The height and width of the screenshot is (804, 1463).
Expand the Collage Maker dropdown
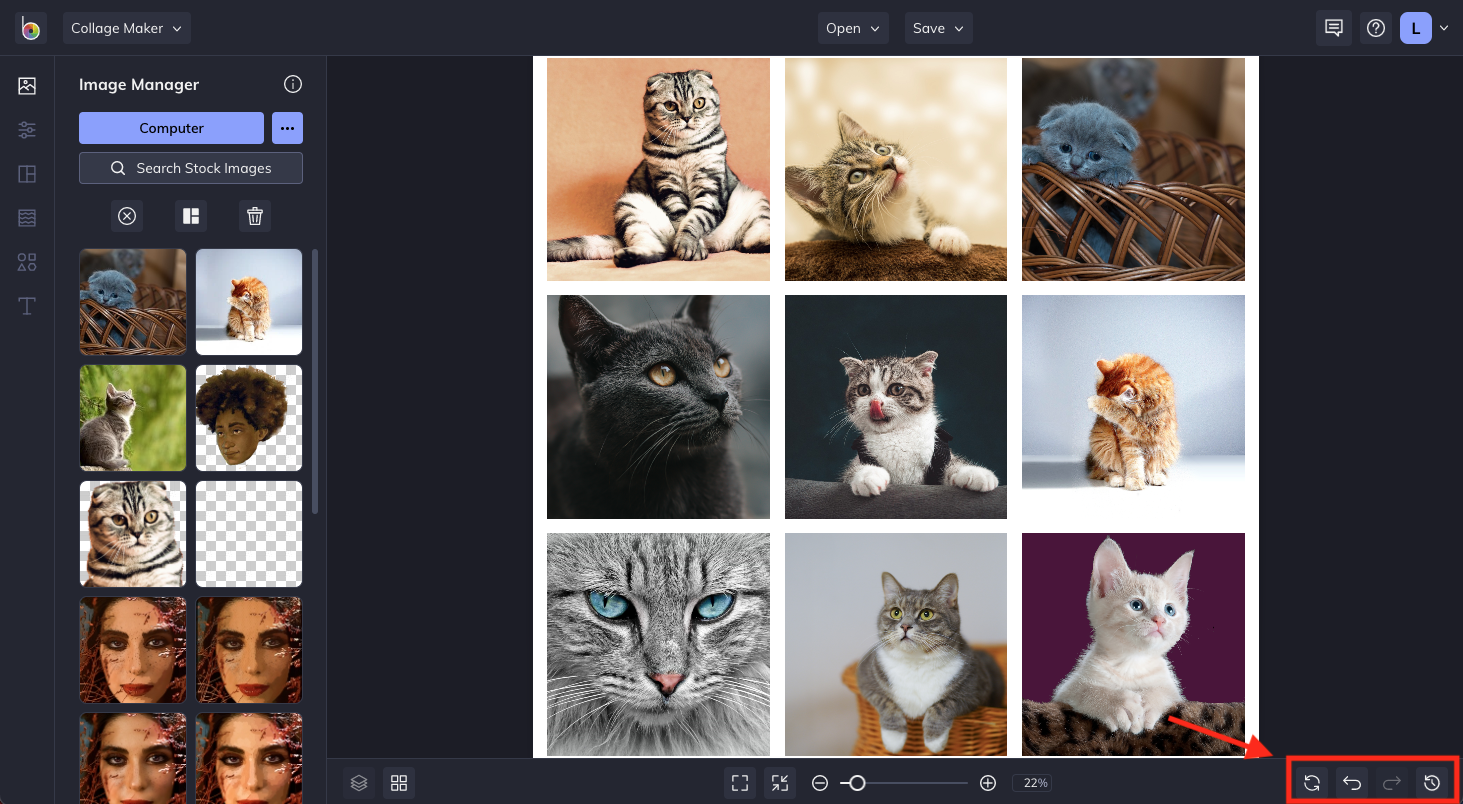(126, 28)
